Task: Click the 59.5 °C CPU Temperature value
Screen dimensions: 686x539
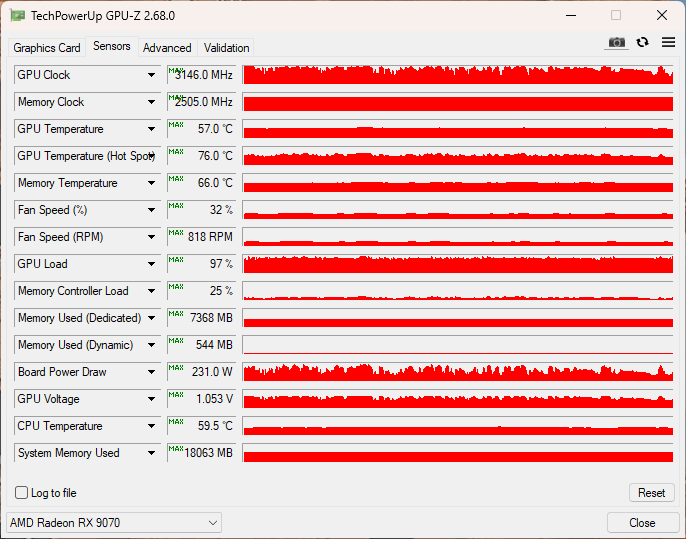Action: pyautogui.click(x=202, y=426)
